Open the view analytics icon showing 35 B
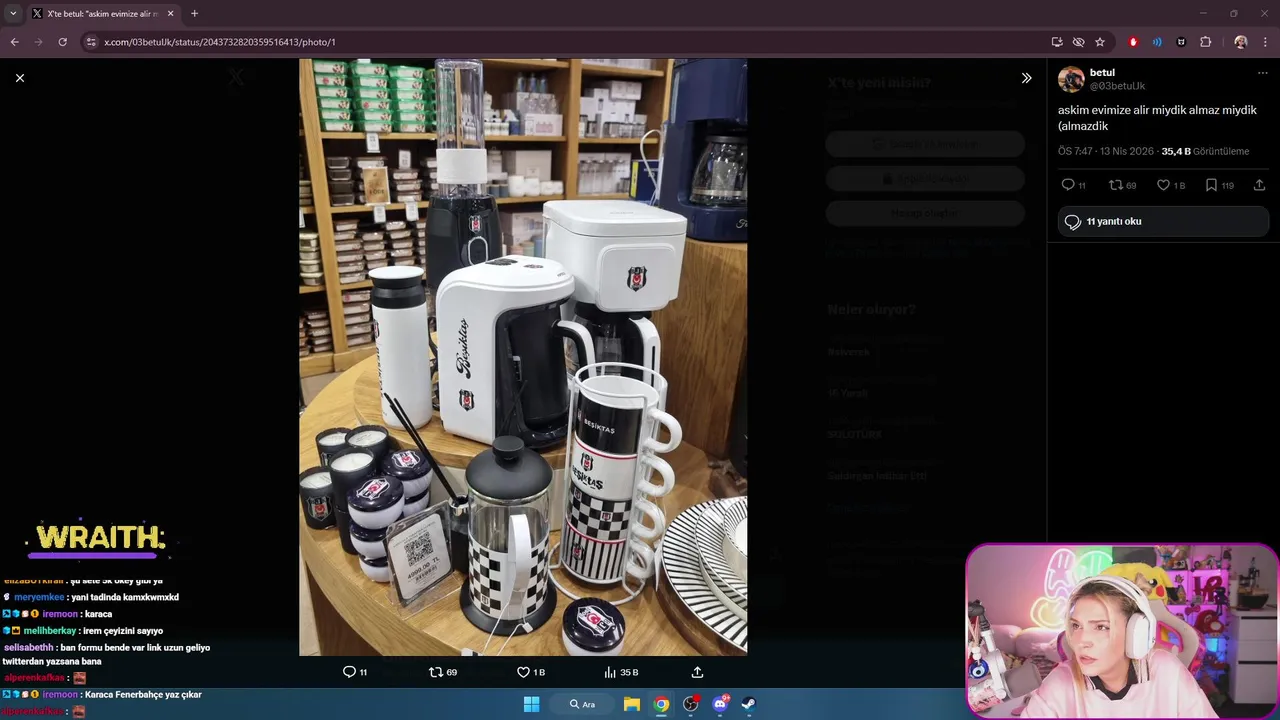 pyautogui.click(x=610, y=672)
